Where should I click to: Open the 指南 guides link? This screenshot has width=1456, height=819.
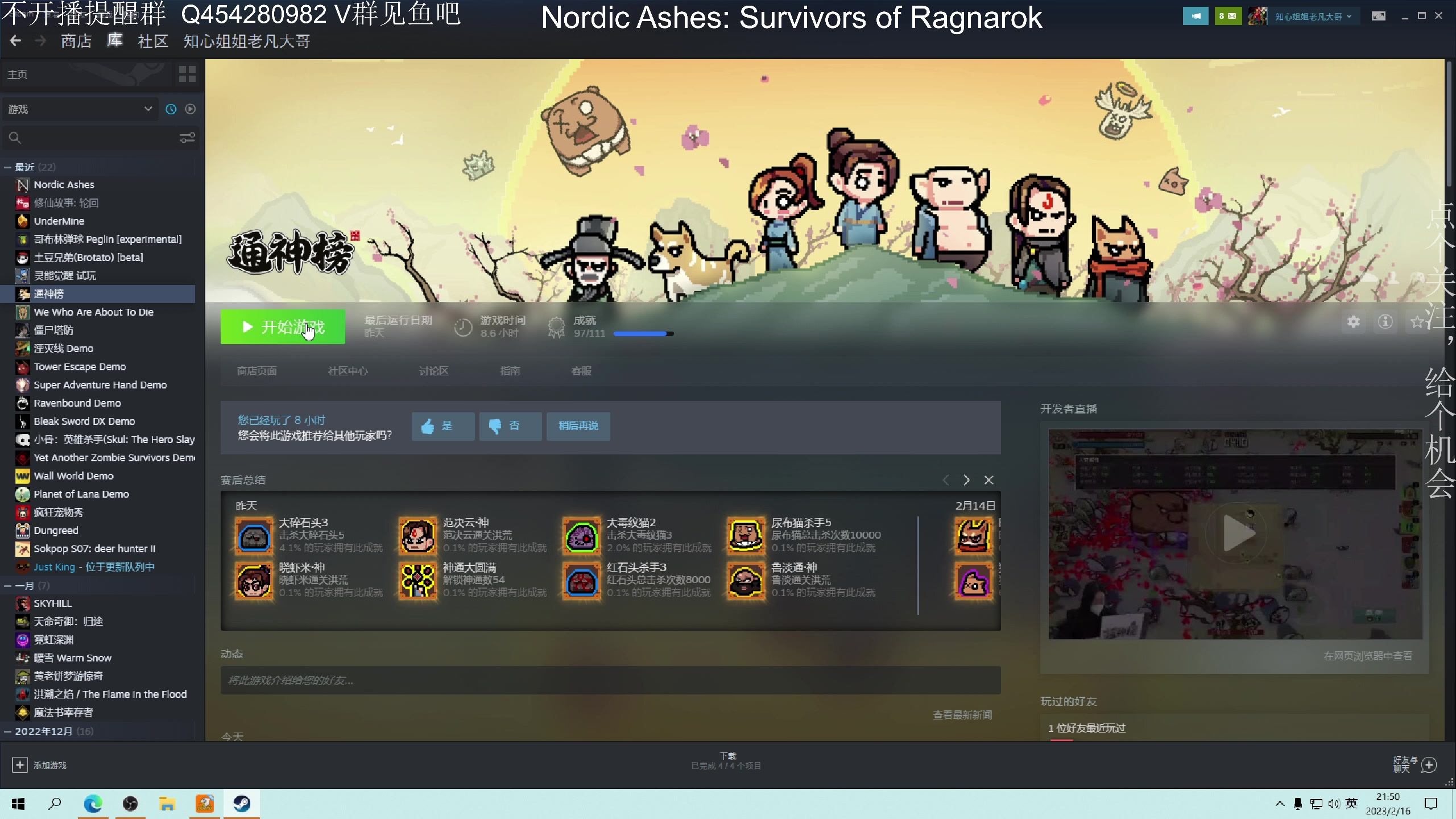(510, 371)
